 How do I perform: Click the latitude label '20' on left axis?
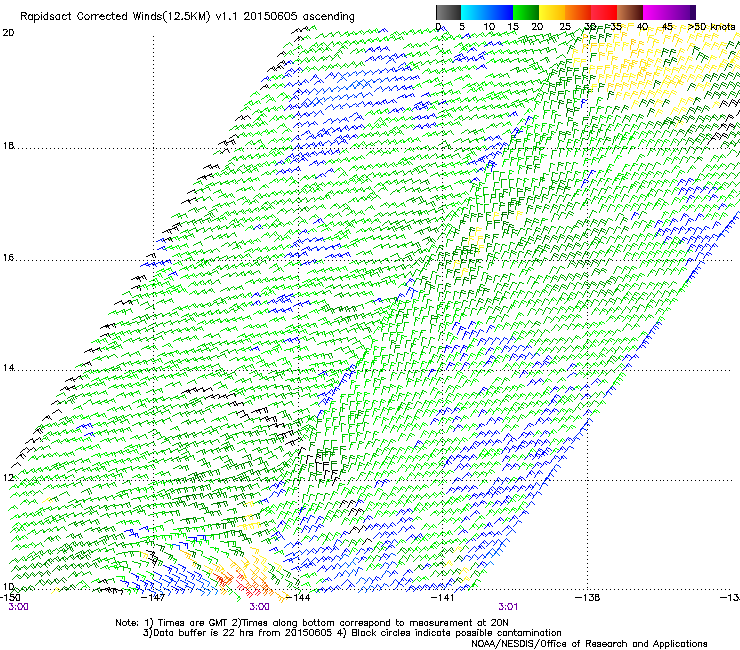pos(8,33)
